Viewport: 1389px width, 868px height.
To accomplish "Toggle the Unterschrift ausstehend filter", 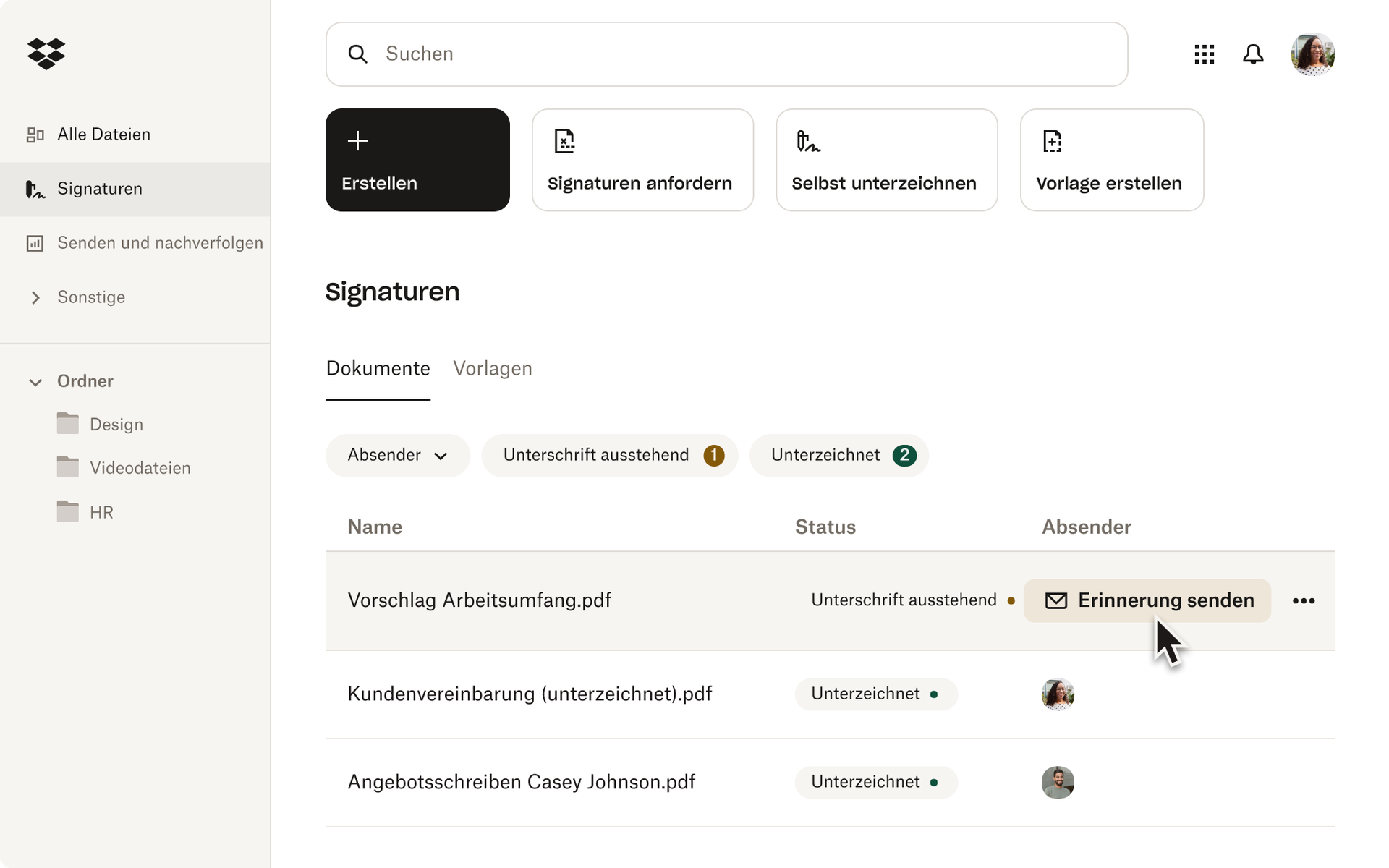I will [610, 455].
